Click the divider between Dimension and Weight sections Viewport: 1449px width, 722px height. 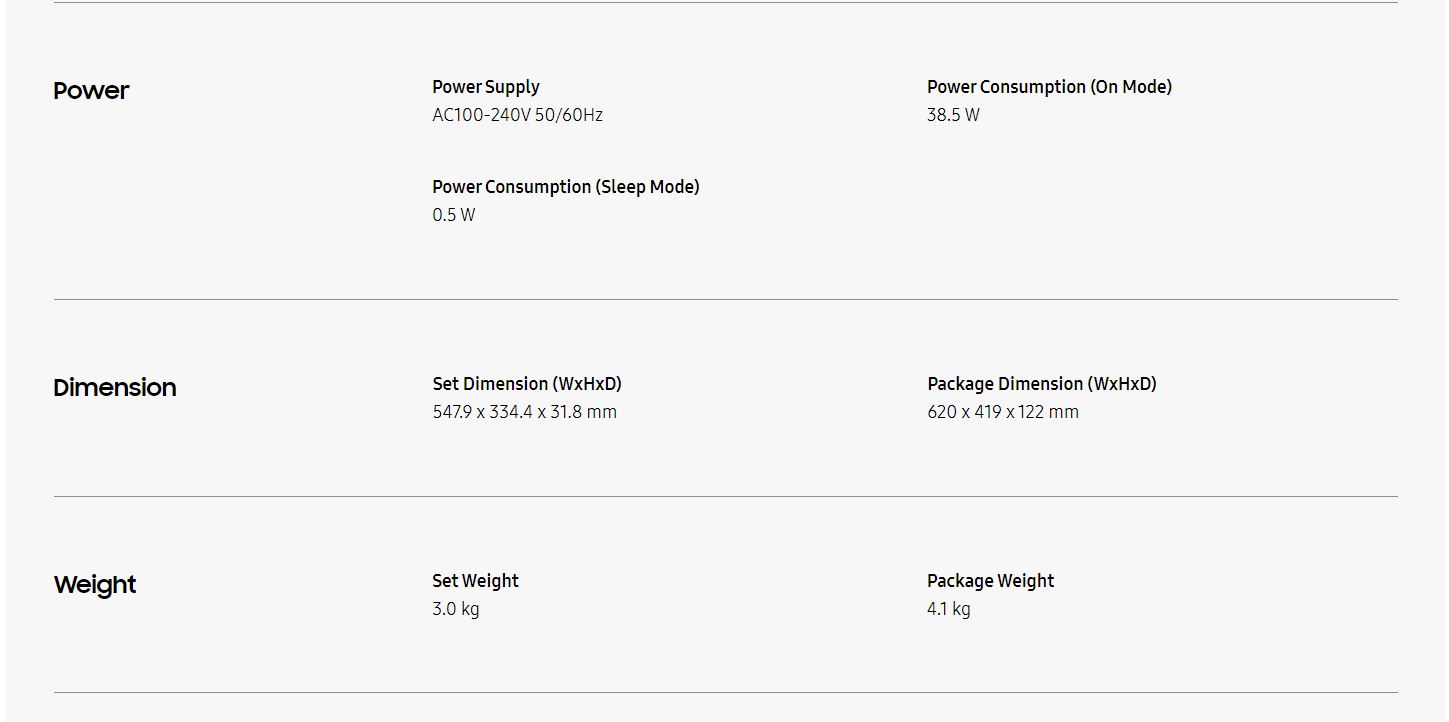(x=725, y=496)
